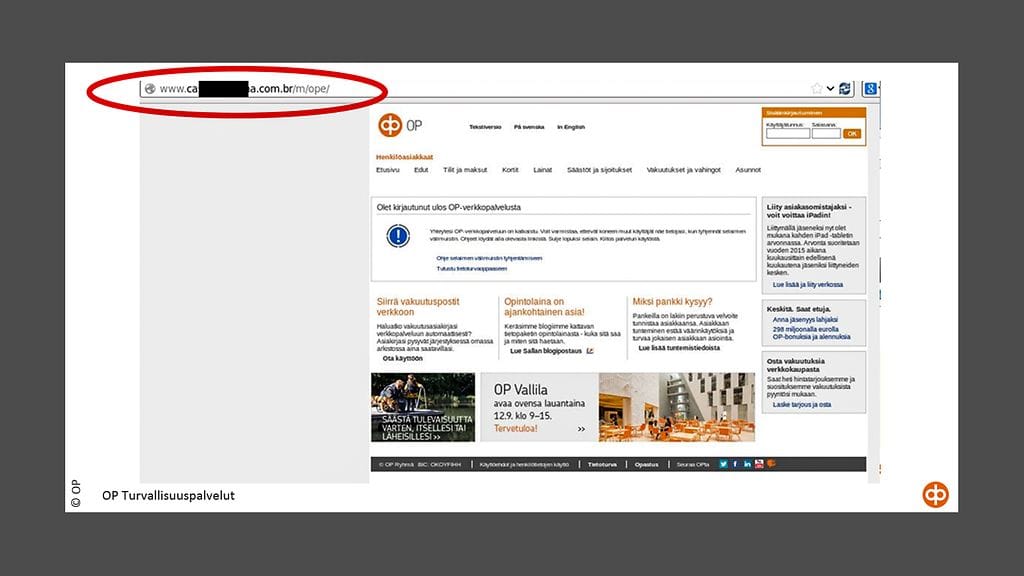Viewport: 1024px width, 576px height.
Task: Click the bookmark star in address bar
Action: point(817,88)
